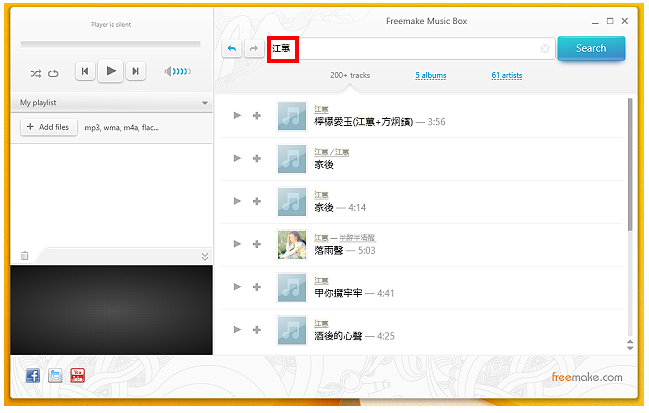Open the Twitter page icon
Screen dimensions: 649x413
[55, 375]
